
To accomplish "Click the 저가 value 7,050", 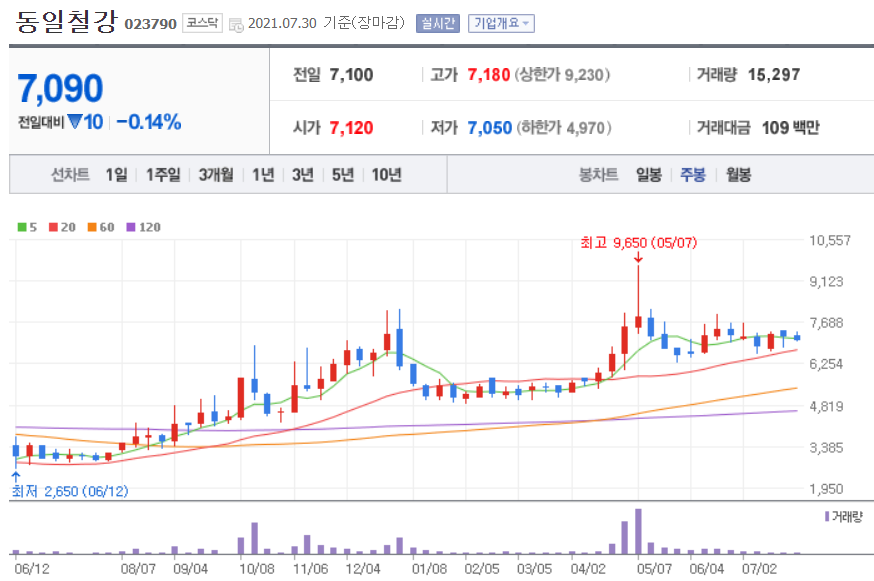I will (489, 128).
